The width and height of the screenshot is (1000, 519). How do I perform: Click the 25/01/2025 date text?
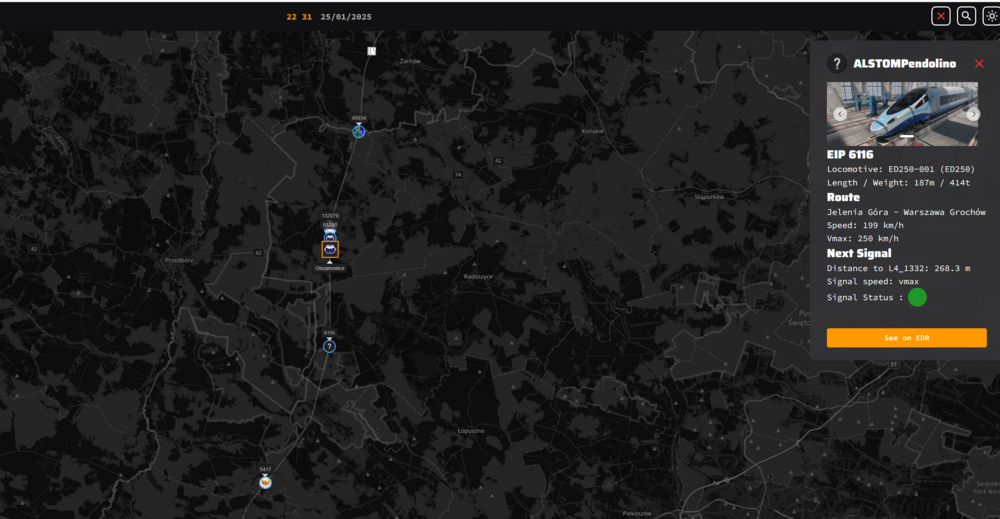pyautogui.click(x=346, y=17)
